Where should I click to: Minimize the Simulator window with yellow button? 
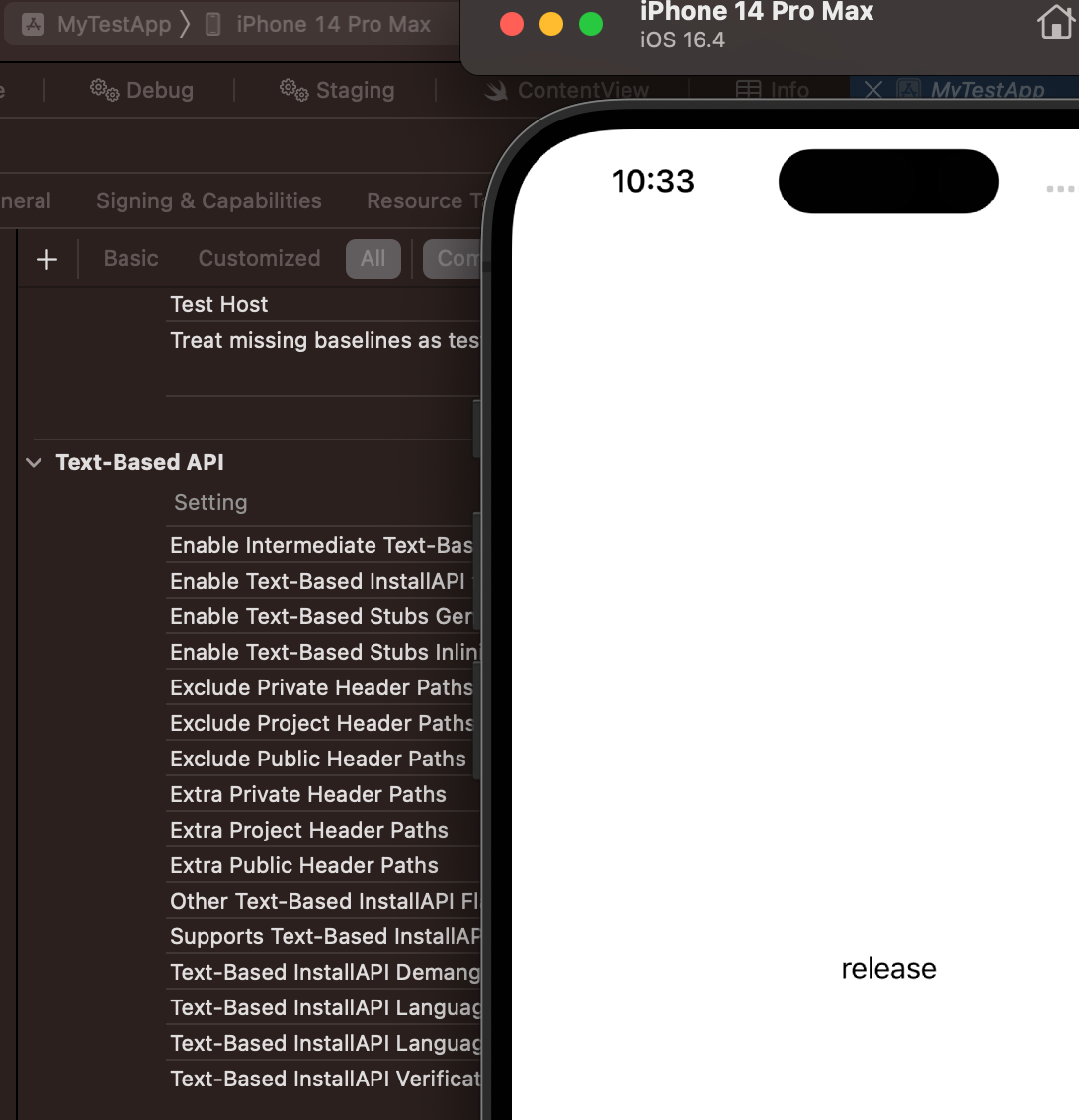click(551, 25)
